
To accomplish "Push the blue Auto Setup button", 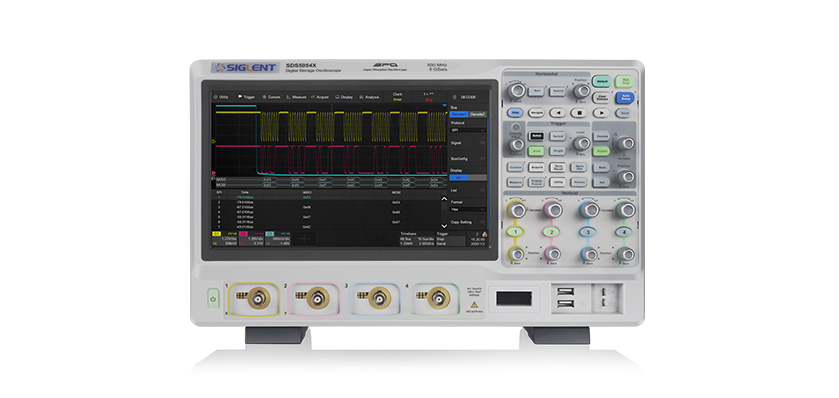I will point(624,98).
